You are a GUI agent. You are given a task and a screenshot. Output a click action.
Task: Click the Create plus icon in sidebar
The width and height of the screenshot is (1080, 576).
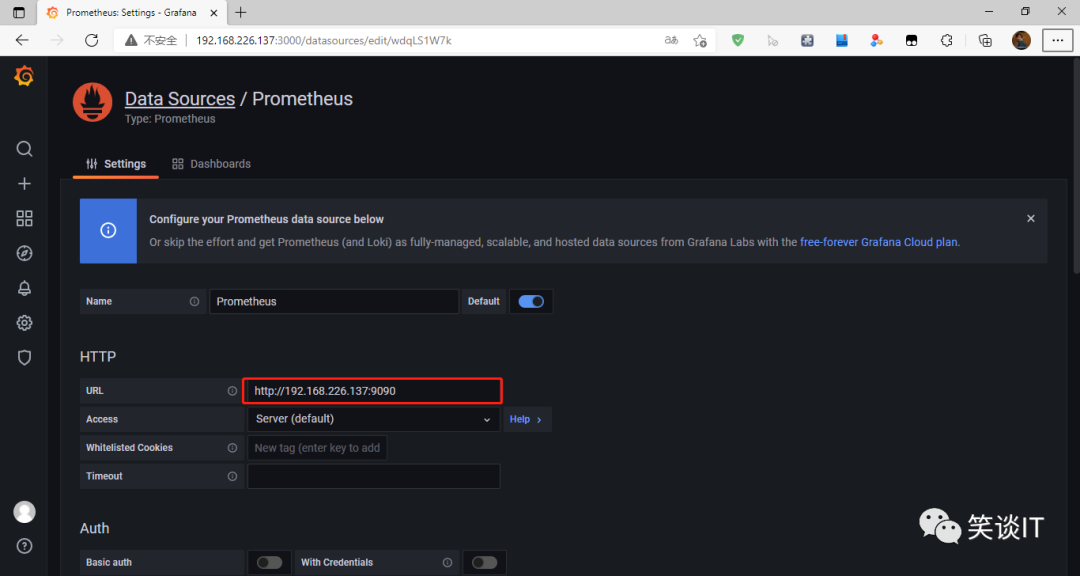click(x=24, y=184)
